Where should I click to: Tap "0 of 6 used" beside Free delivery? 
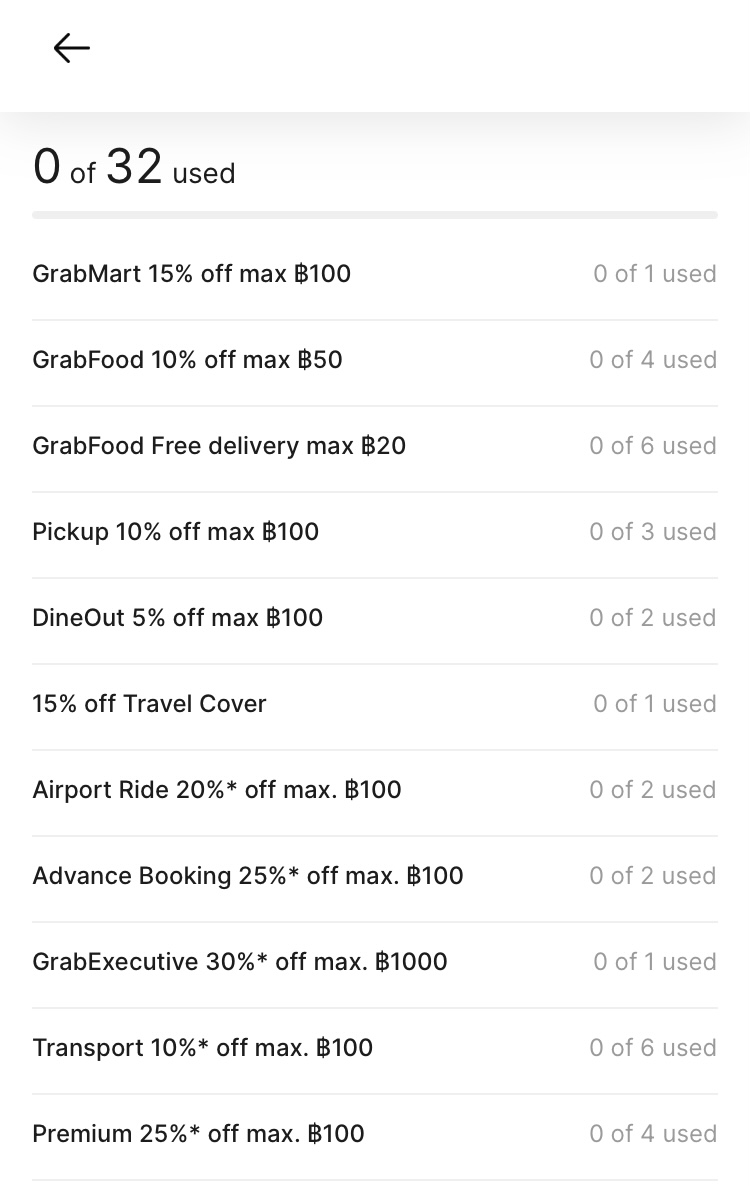pyautogui.click(x=653, y=446)
